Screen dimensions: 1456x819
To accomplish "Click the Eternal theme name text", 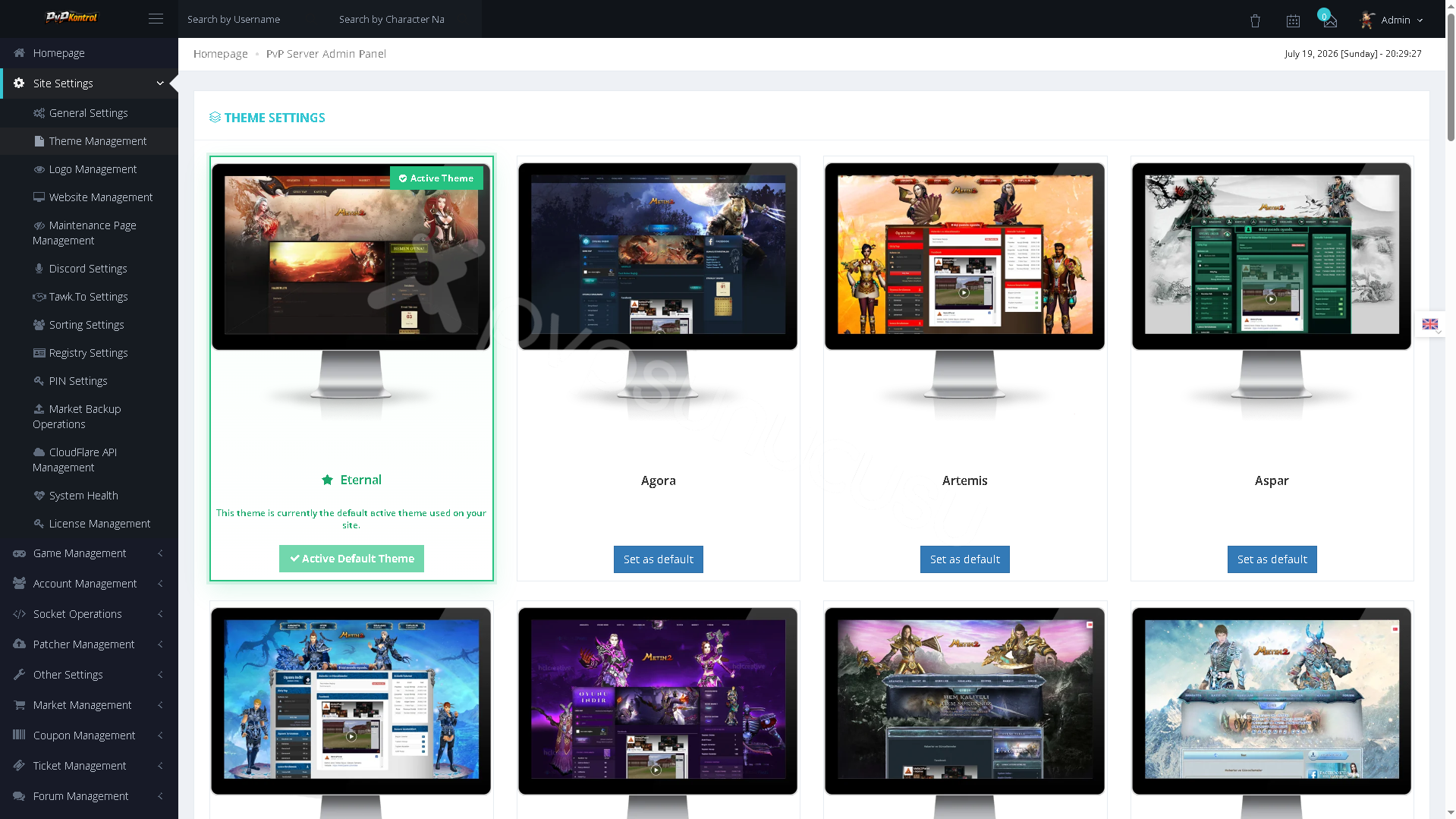I will pyautogui.click(x=361, y=480).
